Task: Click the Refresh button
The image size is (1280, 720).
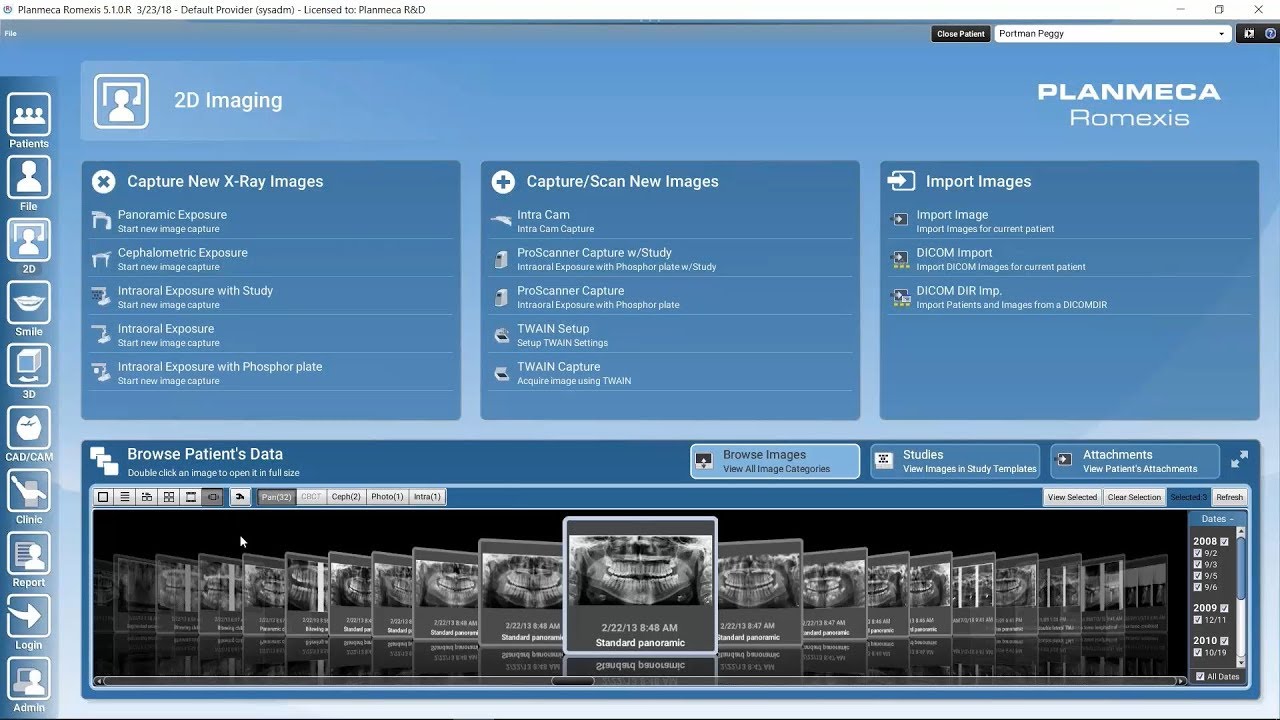Action: click(x=1230, y=497)
